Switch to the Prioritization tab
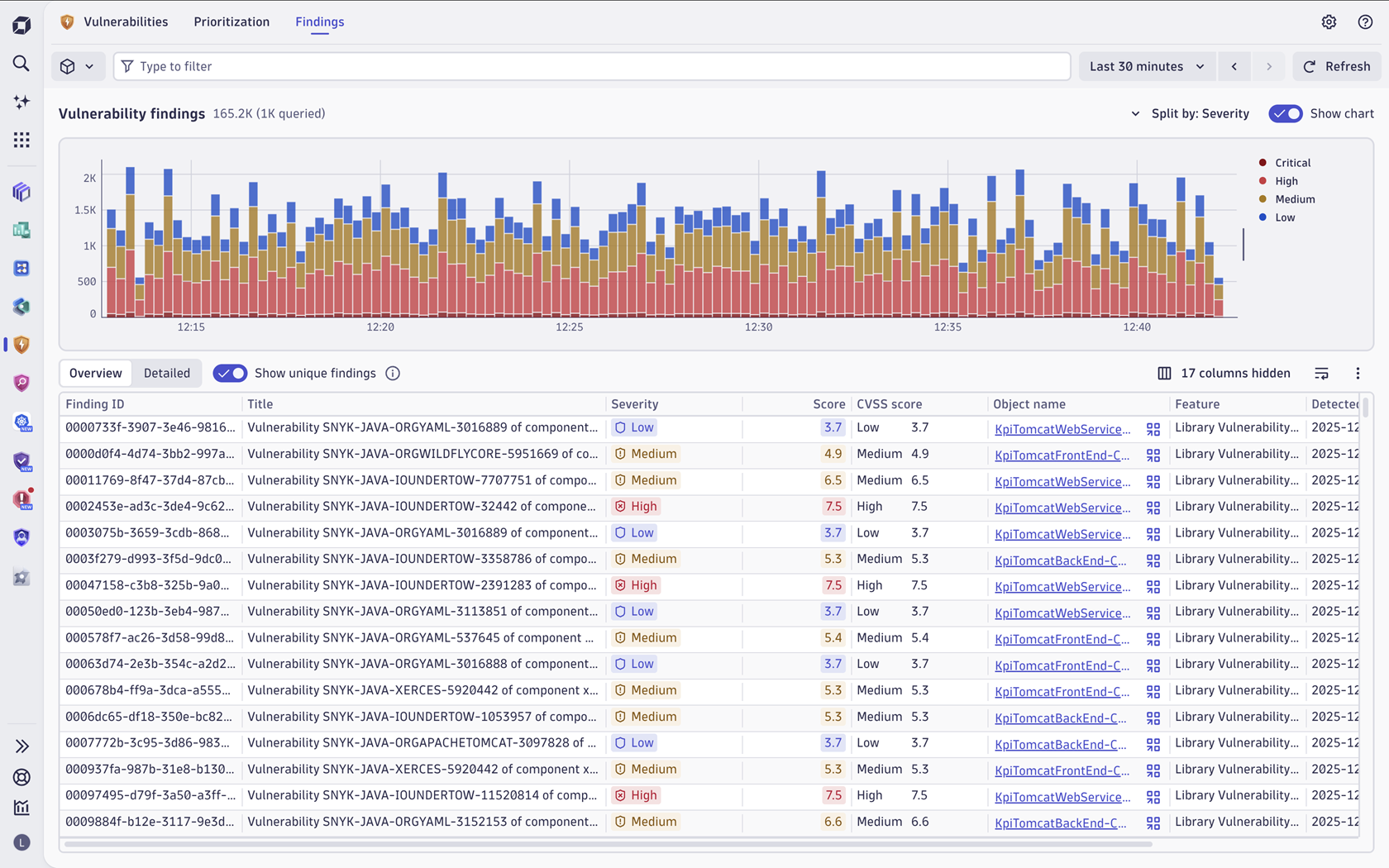1389x868 pixels. tap(231, 22)
